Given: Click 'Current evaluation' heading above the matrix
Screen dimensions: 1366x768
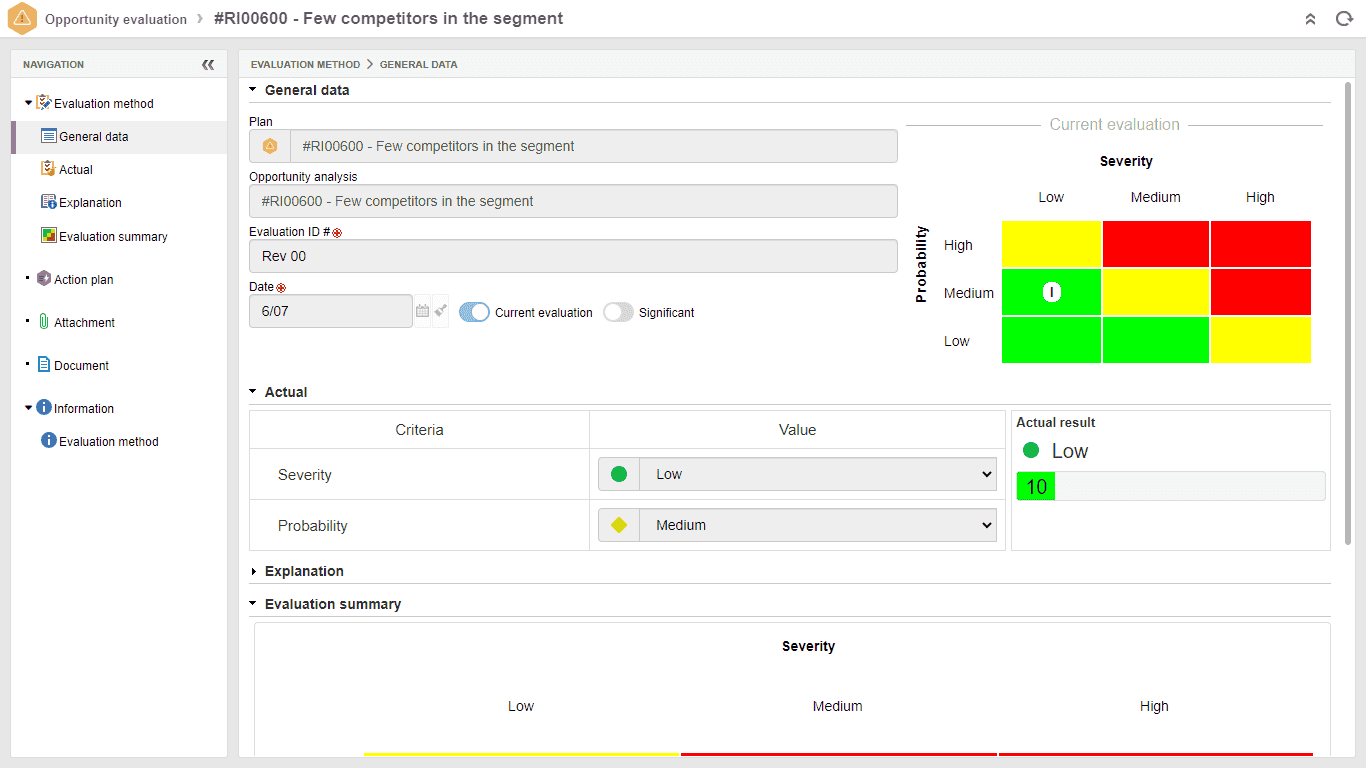Looking at the screenshot, I should click(1114, 125).
